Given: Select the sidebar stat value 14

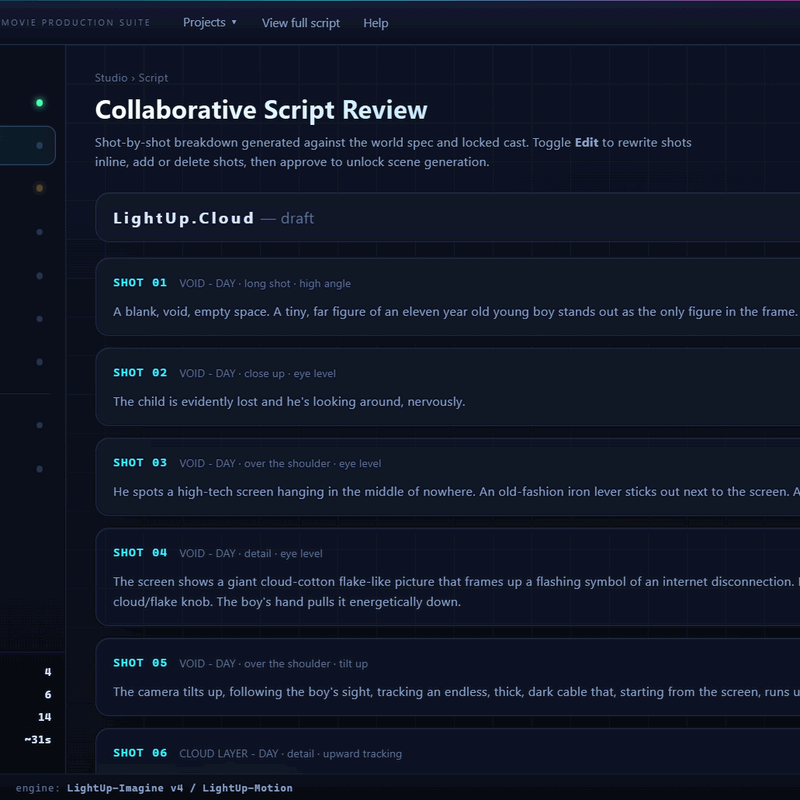Looking at the screenshot, I should [x=44, y=717].
